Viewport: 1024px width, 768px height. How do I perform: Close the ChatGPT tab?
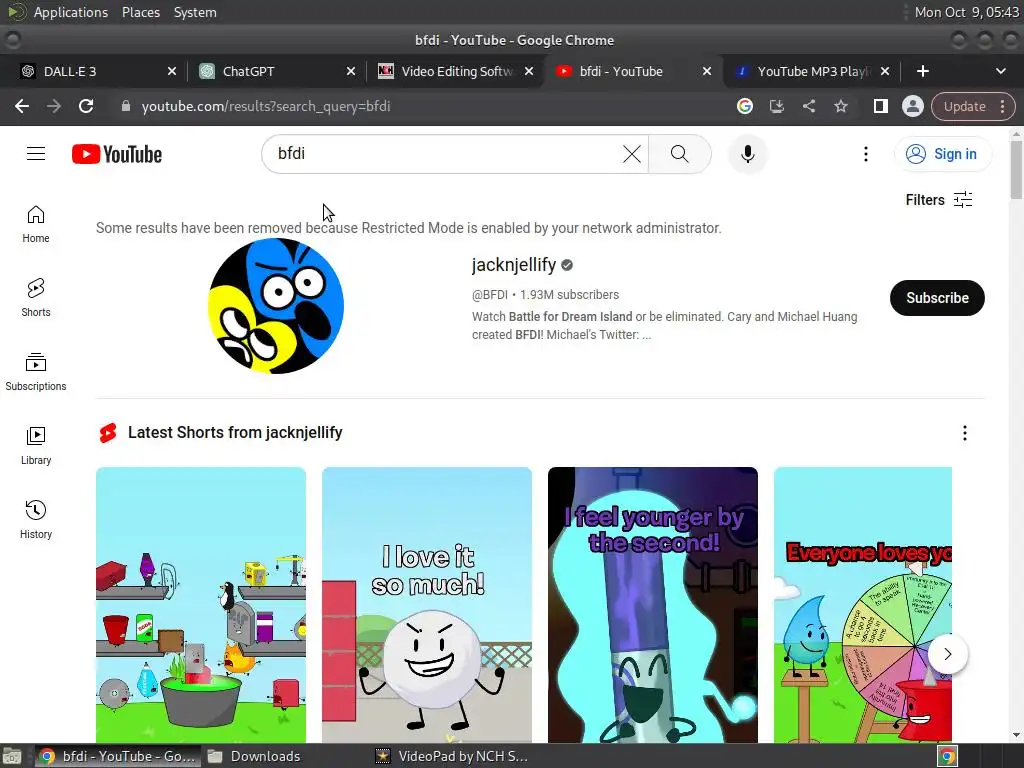351,71
